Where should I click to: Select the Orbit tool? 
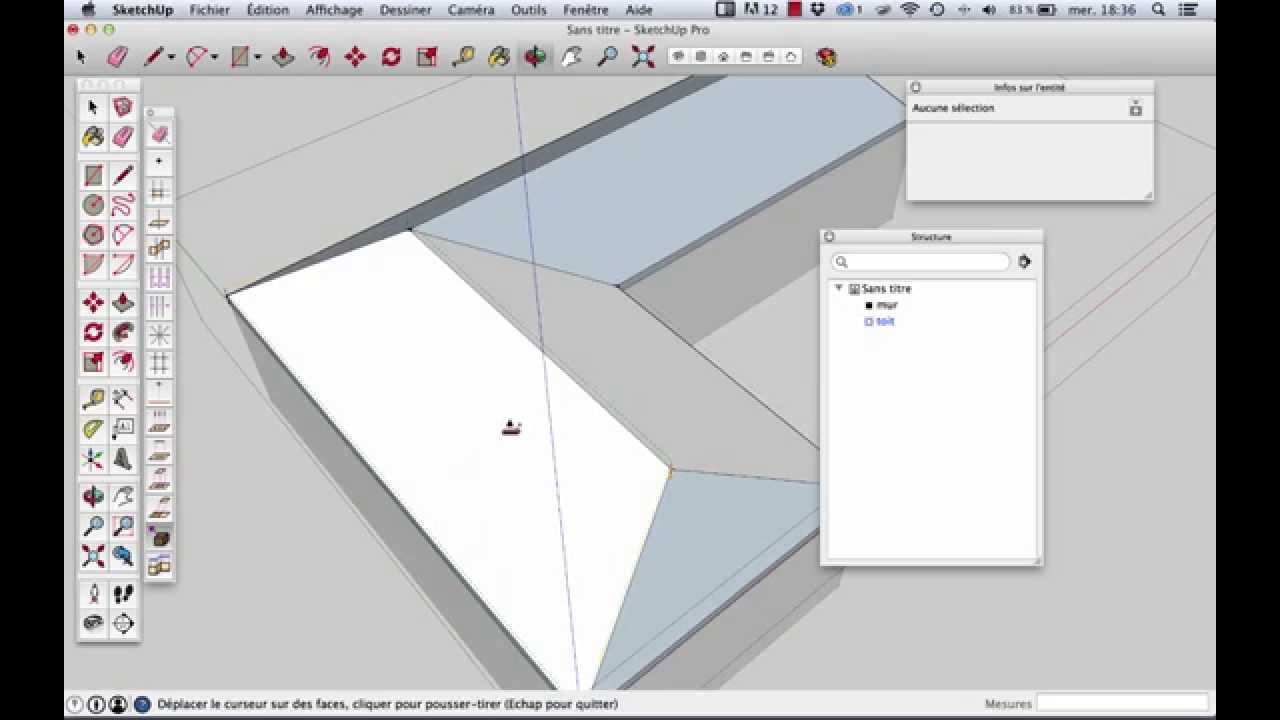point(537,57)
